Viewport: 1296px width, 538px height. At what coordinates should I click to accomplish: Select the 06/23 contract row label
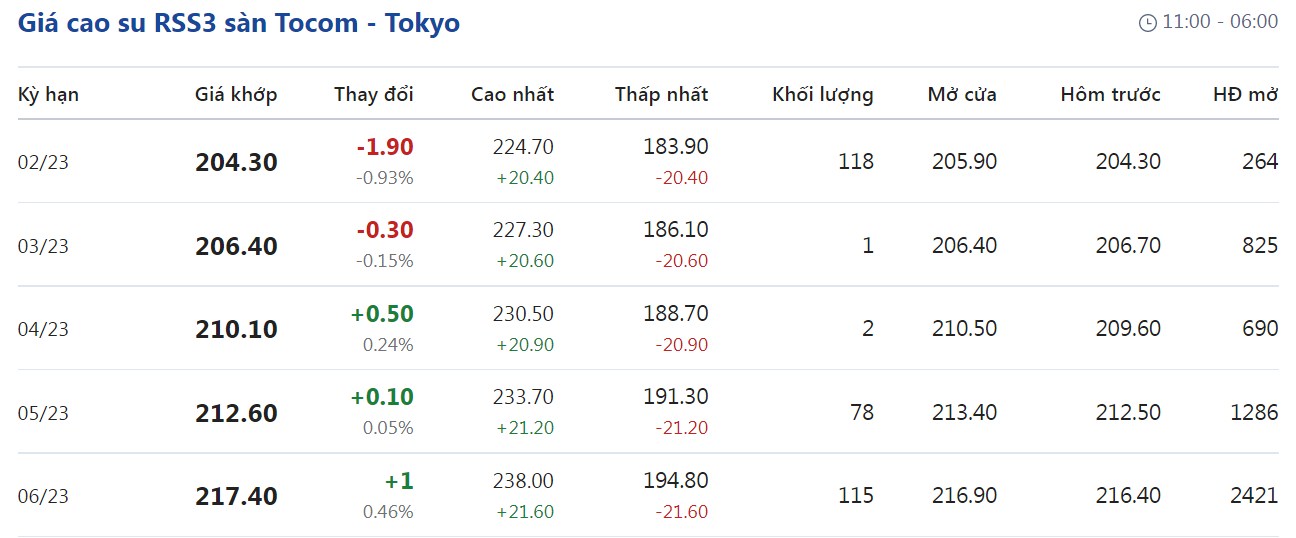click(x=43, y=496)
